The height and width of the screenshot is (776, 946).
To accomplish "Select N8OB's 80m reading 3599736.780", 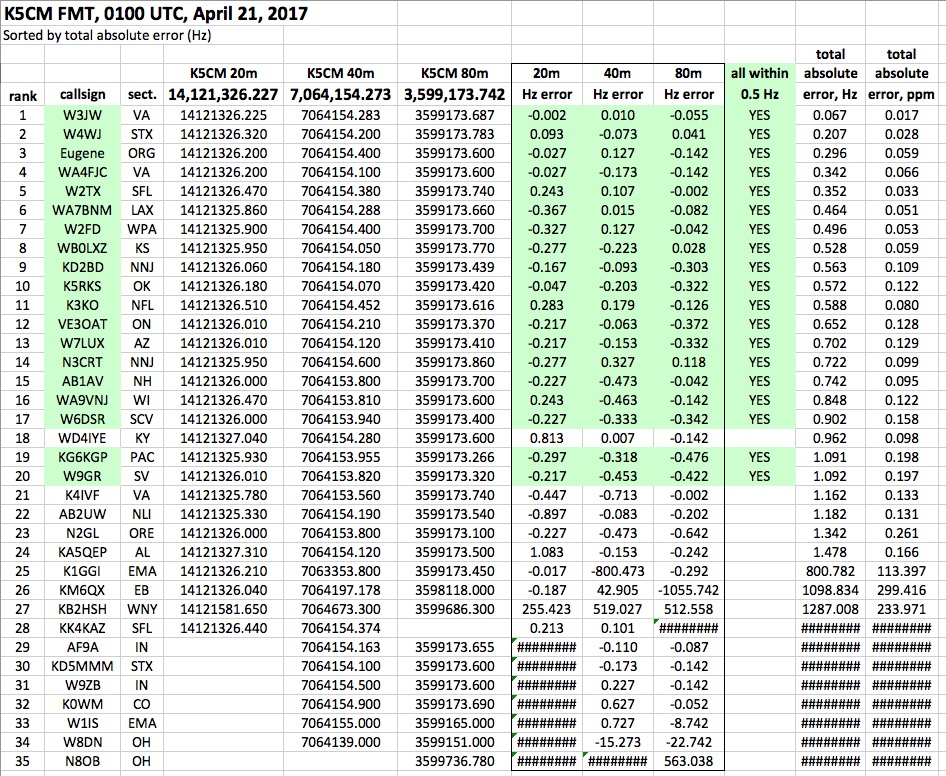I will click(454, 762).
